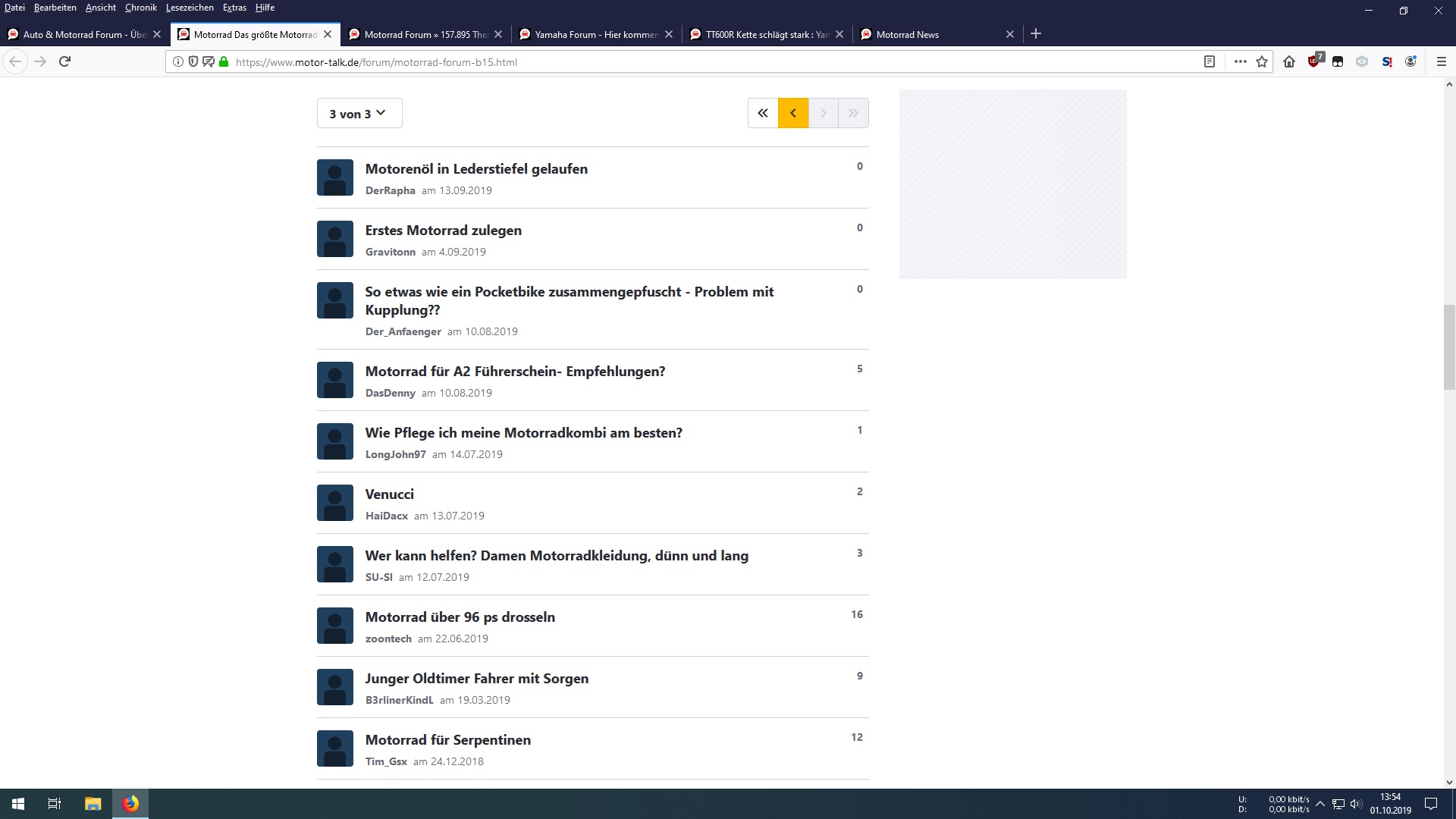
Task: Open thread 'Motorenöl in Lederstiefel gelaufen'
Action: click(x=476, y=169)
